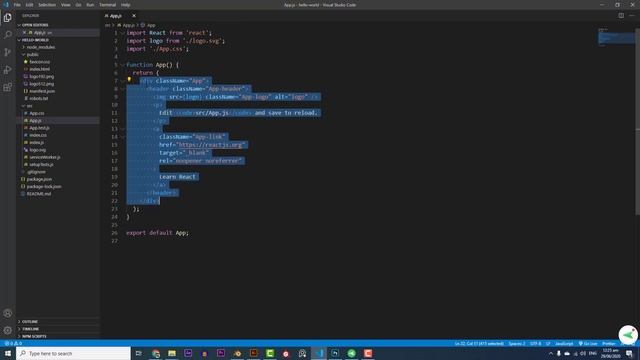This screenshot has width=640, height=360.
Task: Open the Accounts menu icon
Action: pyautogui.click(x=7, y=313)
